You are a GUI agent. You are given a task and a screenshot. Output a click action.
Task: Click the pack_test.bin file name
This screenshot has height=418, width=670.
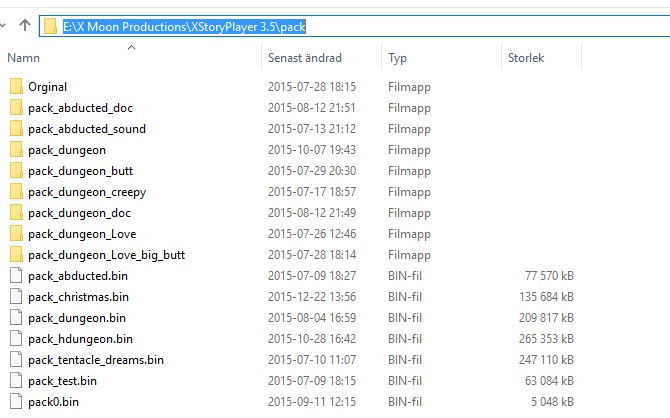coord(62,381)
